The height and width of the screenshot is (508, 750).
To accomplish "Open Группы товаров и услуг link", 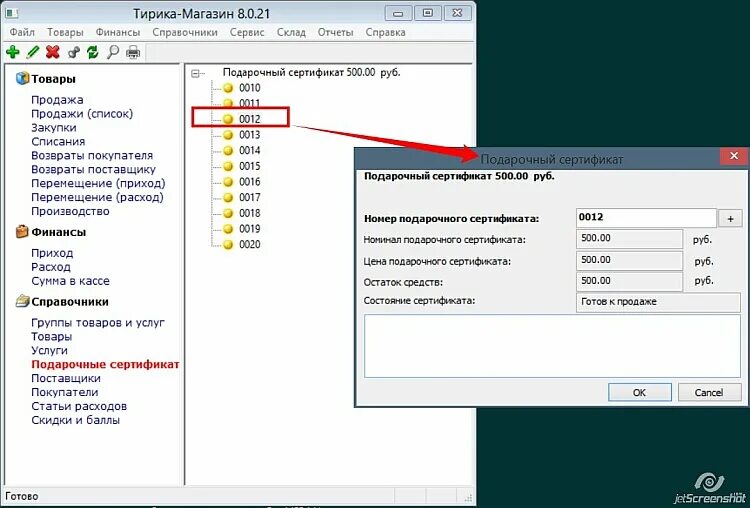I will [x=98, y=322].
